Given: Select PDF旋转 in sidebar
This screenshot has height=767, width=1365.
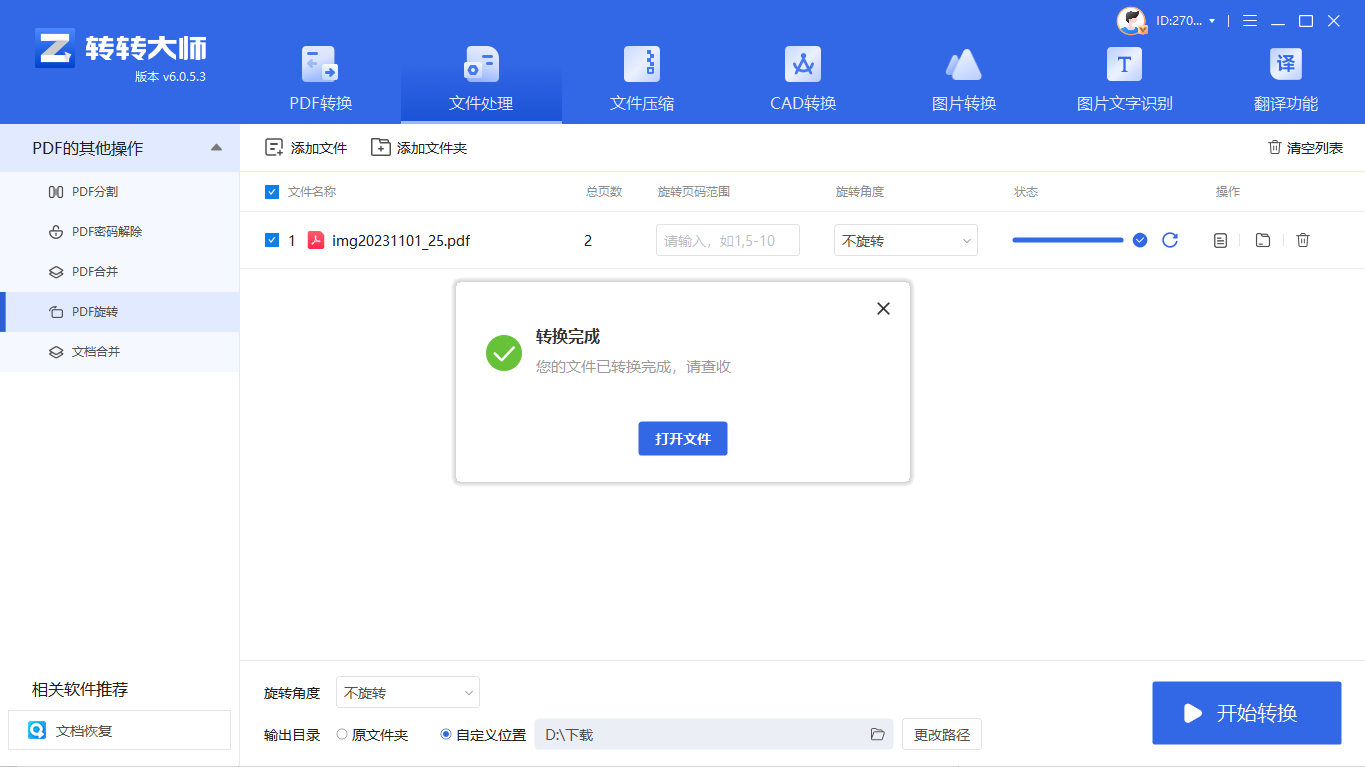Looking at the screenshot, I should (x=120, y=311).
